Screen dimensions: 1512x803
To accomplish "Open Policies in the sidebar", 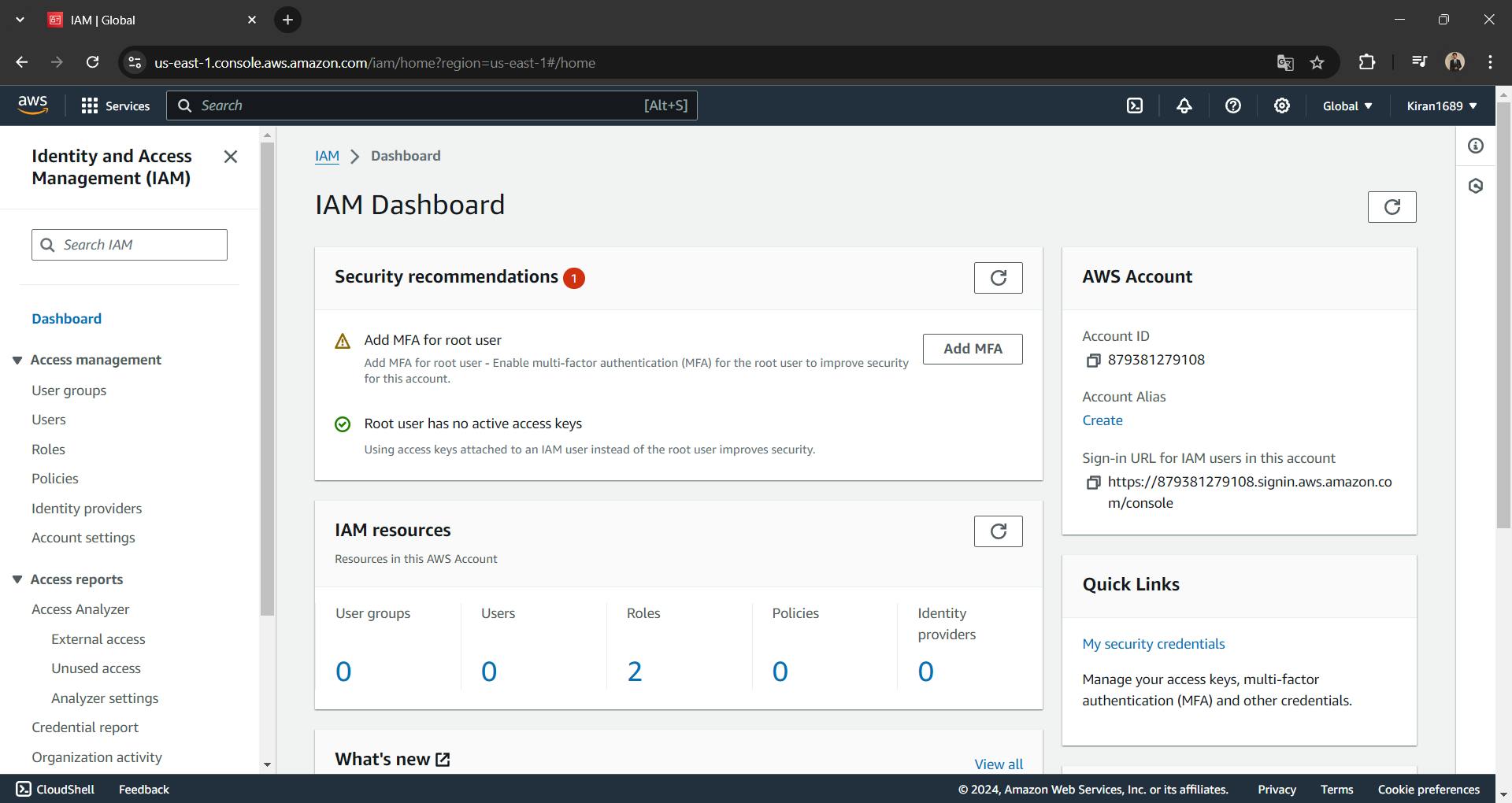I will [x=55, y=479].
